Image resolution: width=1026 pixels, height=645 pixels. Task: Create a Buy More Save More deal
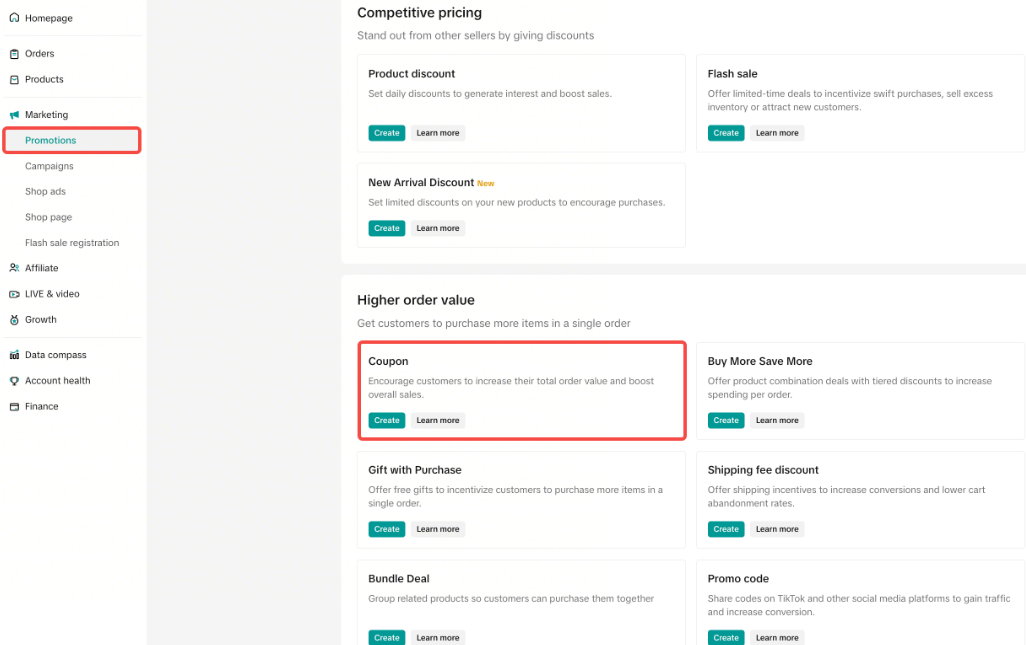pyautogui.click(x=726, y=421)
